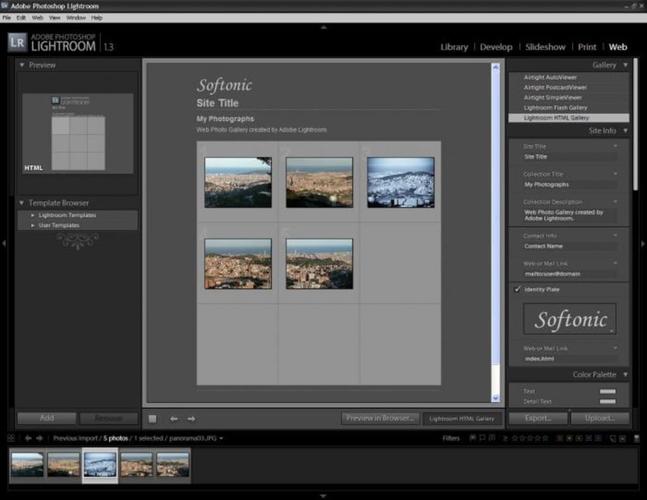Image resolution: width=647 pixels, height=500 pixels.
Task: Open the Collection Title presets dropdown
Action: [x=615, y=174]
